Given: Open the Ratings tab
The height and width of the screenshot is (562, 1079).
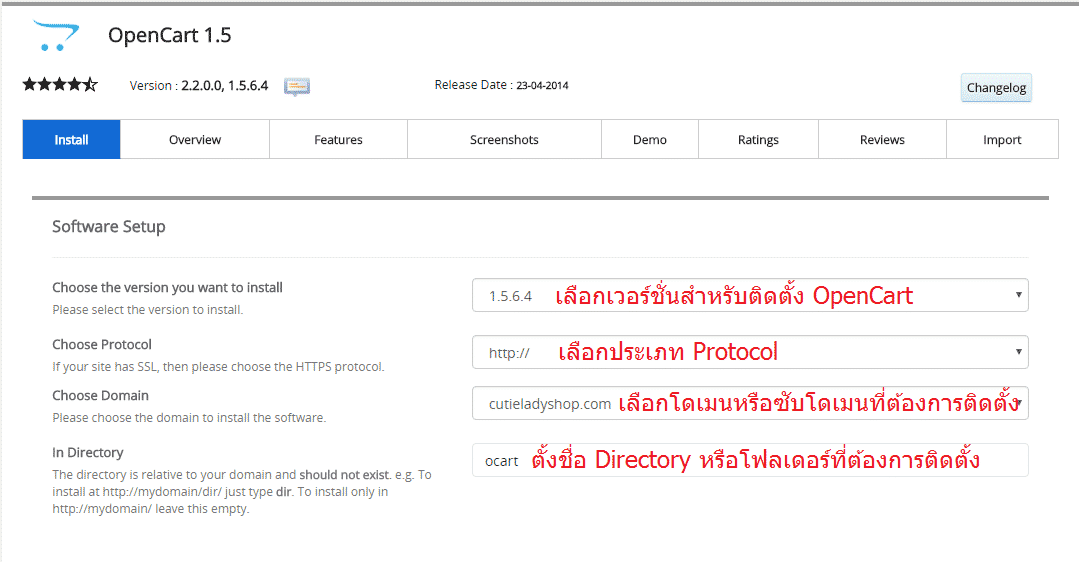Looking at the screenshot, I should pos(758,140).
